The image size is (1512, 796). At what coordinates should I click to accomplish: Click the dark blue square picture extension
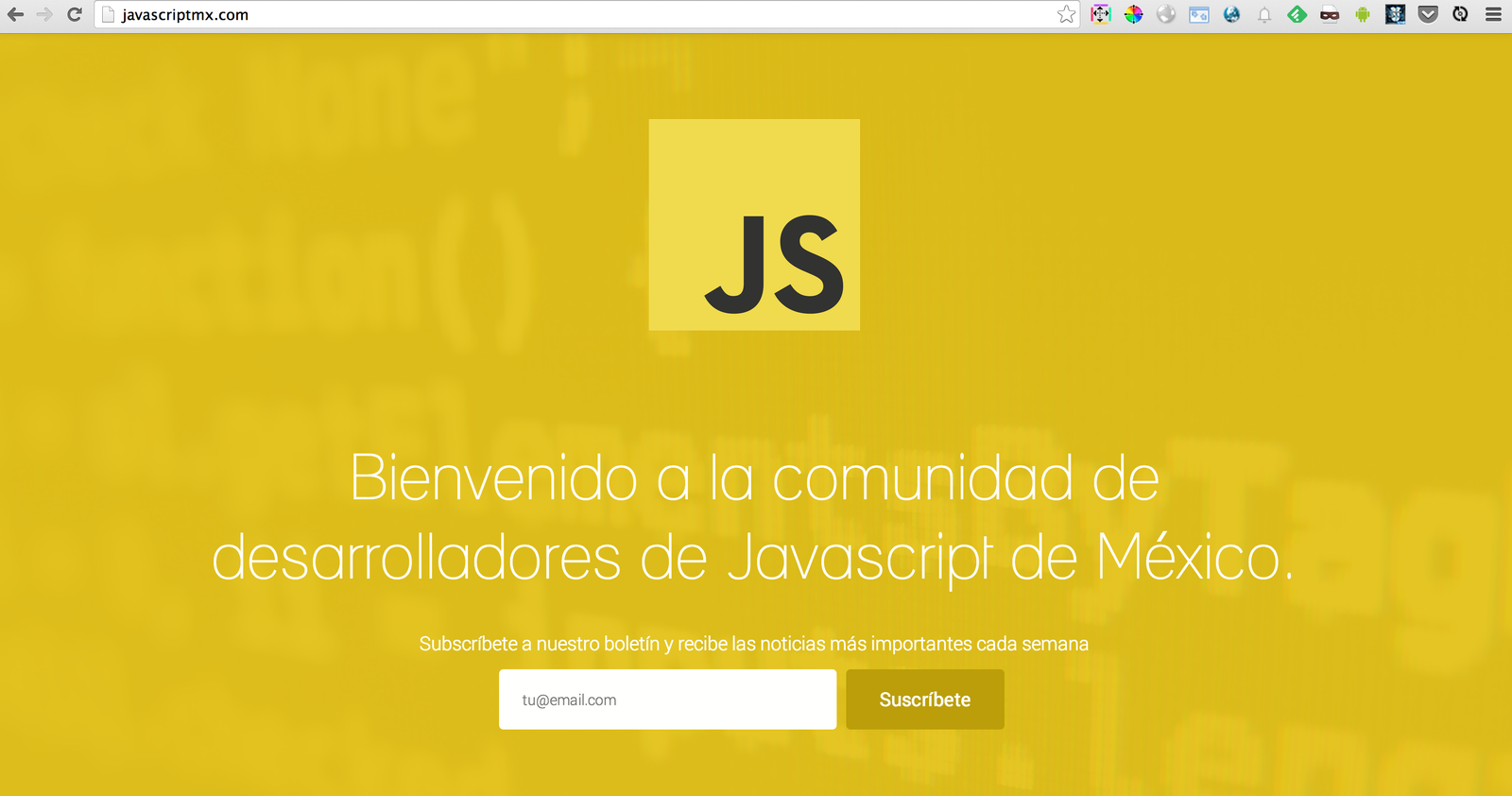[1396, 14]
